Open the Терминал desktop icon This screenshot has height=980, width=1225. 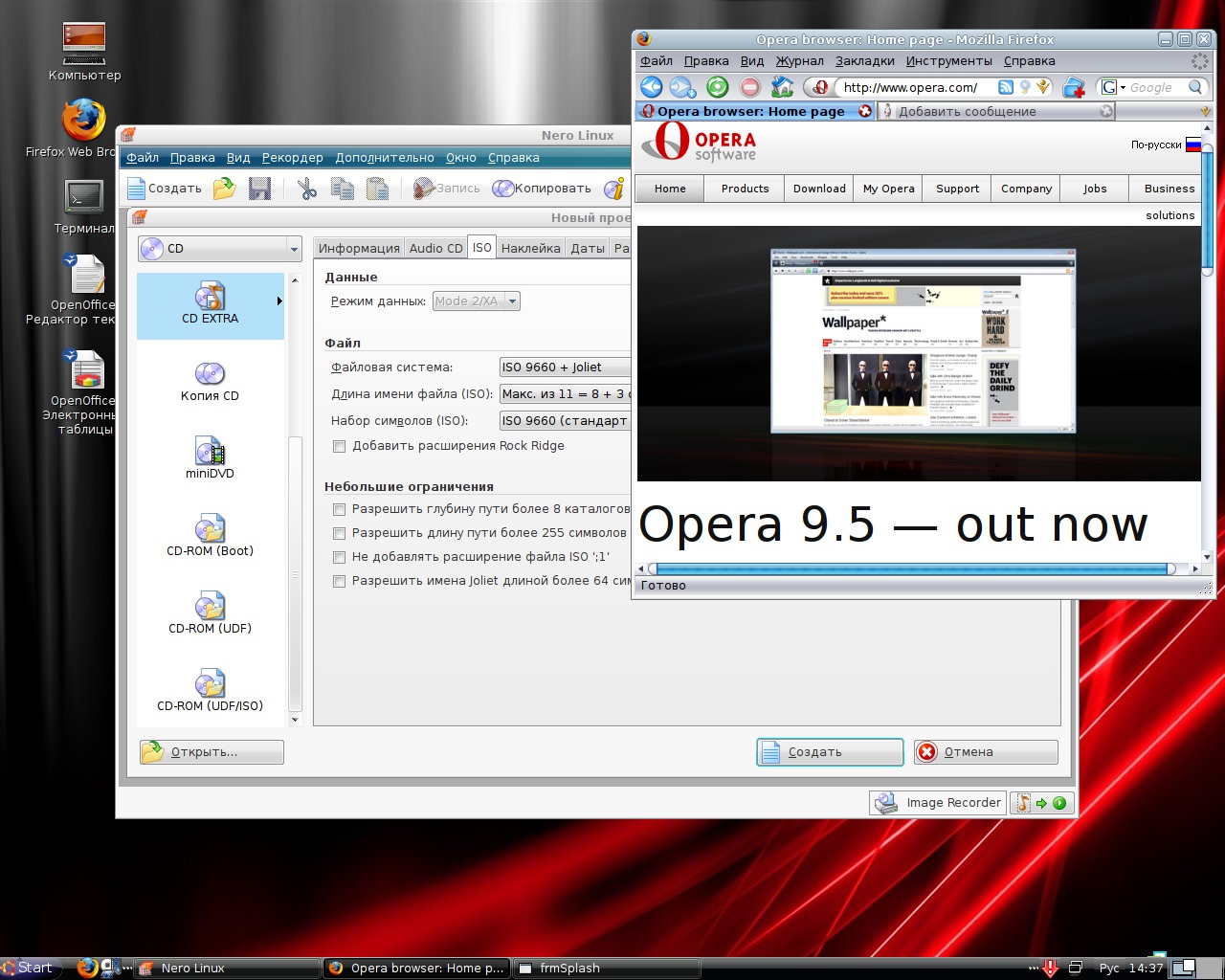point(84,206)
